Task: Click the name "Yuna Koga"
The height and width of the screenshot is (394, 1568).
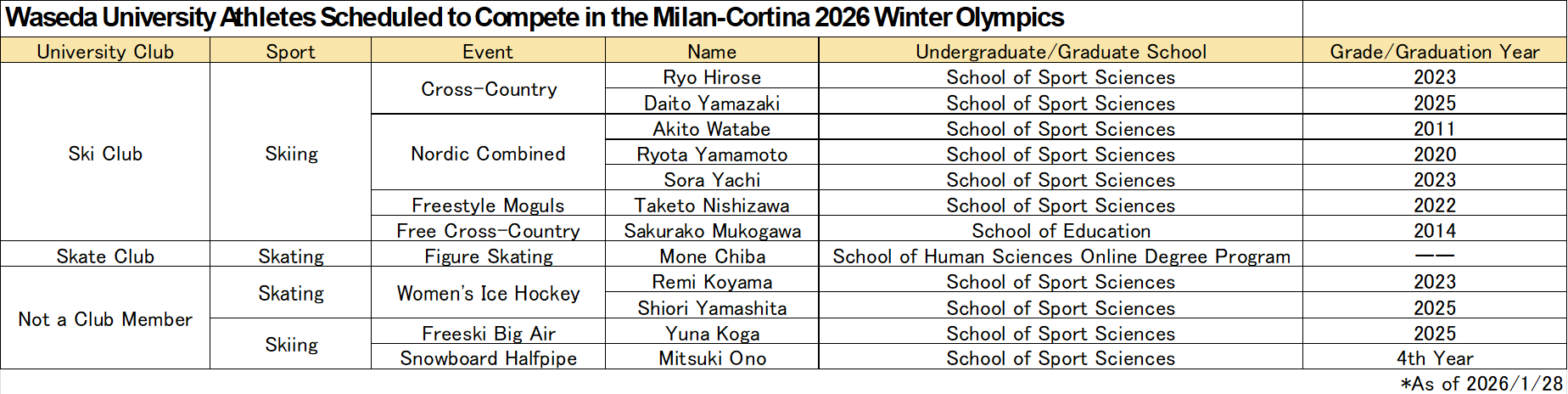Action: tap(712, 334)
